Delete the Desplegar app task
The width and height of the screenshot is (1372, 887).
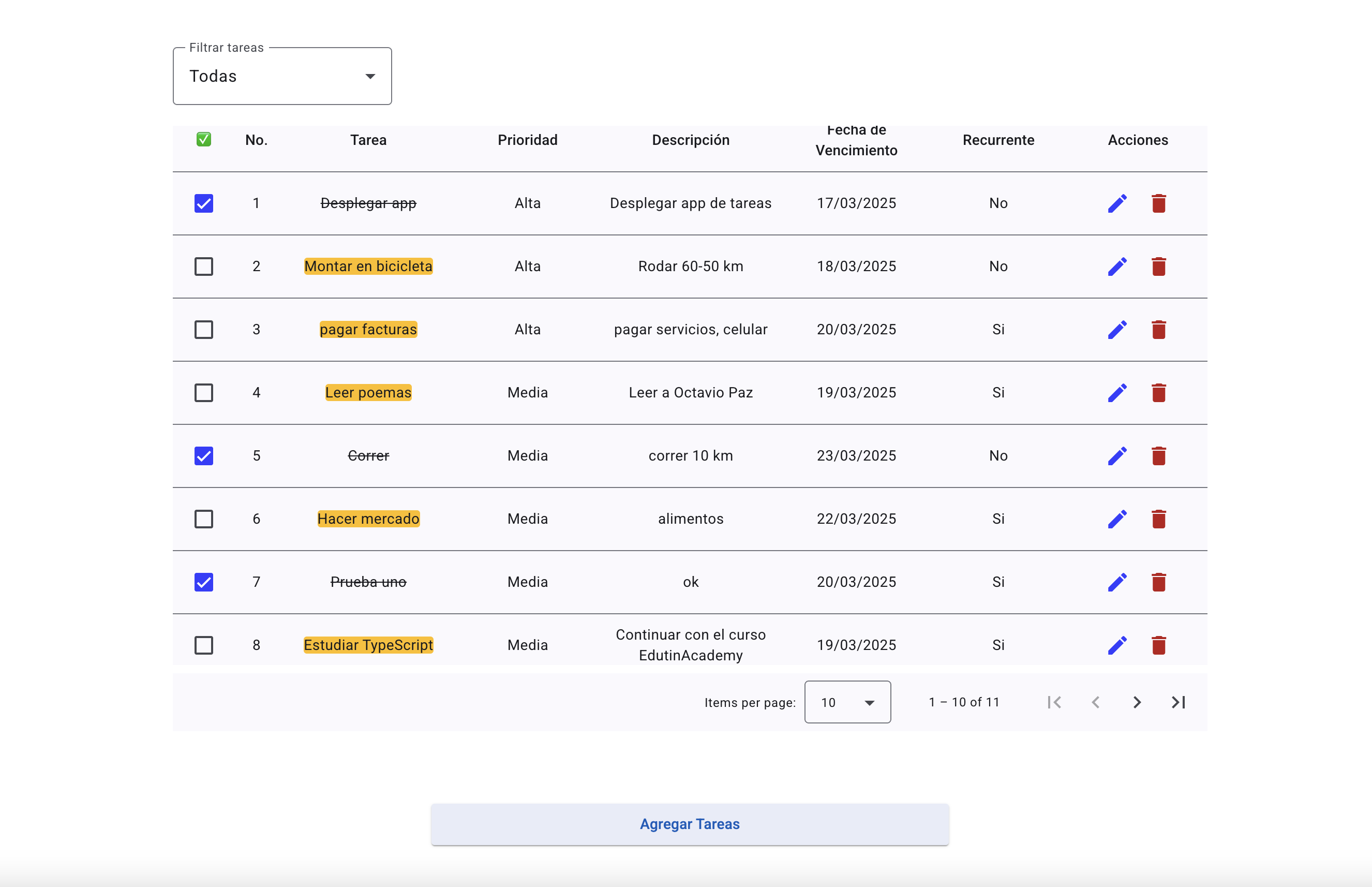pos(1158,203)
